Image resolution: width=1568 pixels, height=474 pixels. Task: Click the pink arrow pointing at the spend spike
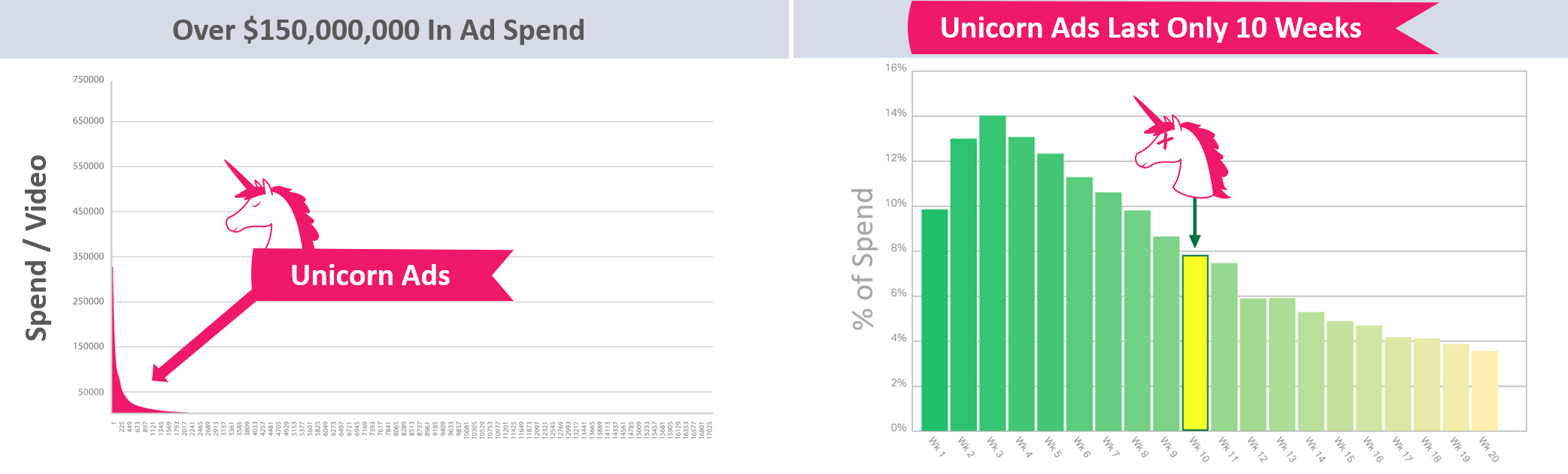pos(205,336)
